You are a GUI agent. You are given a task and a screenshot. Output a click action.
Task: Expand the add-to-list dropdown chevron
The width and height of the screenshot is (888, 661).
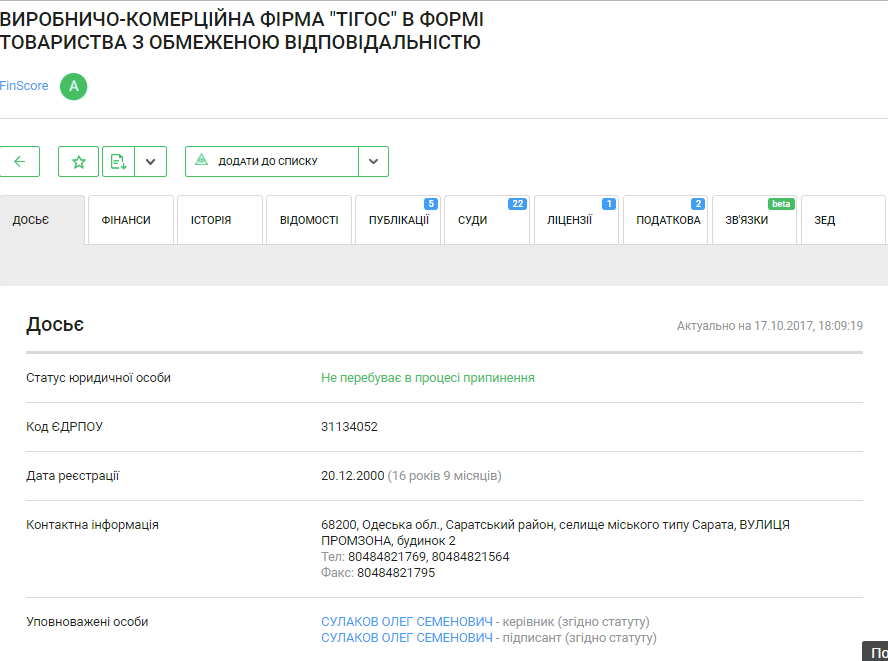(x=373, y=161)
